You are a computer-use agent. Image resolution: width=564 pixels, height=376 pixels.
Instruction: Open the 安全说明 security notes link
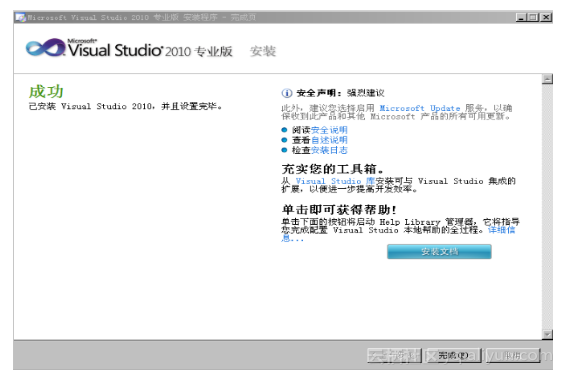329,130
